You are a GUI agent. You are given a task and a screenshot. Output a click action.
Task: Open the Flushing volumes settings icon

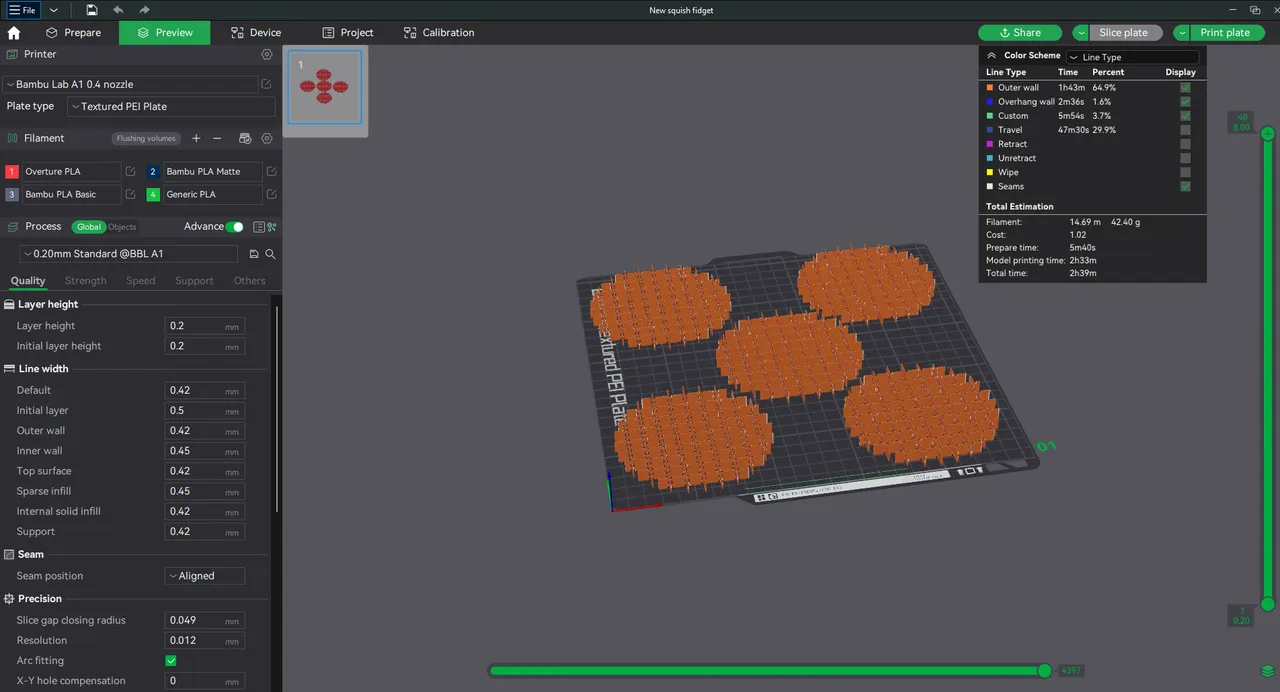pos(146,138)
